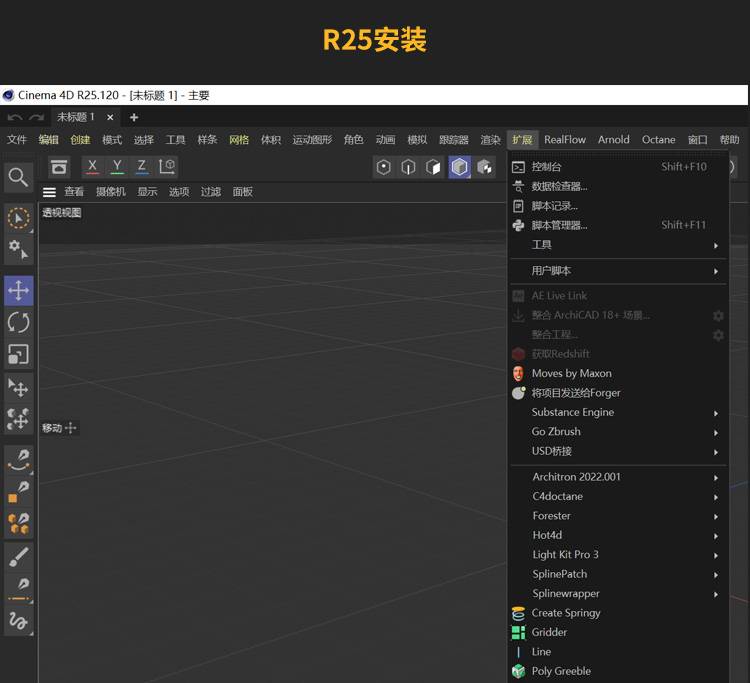Image resolution: width=750 pixels, height=683 pixels.
Task: Select the live selection tool
Action: coord(18,218)
